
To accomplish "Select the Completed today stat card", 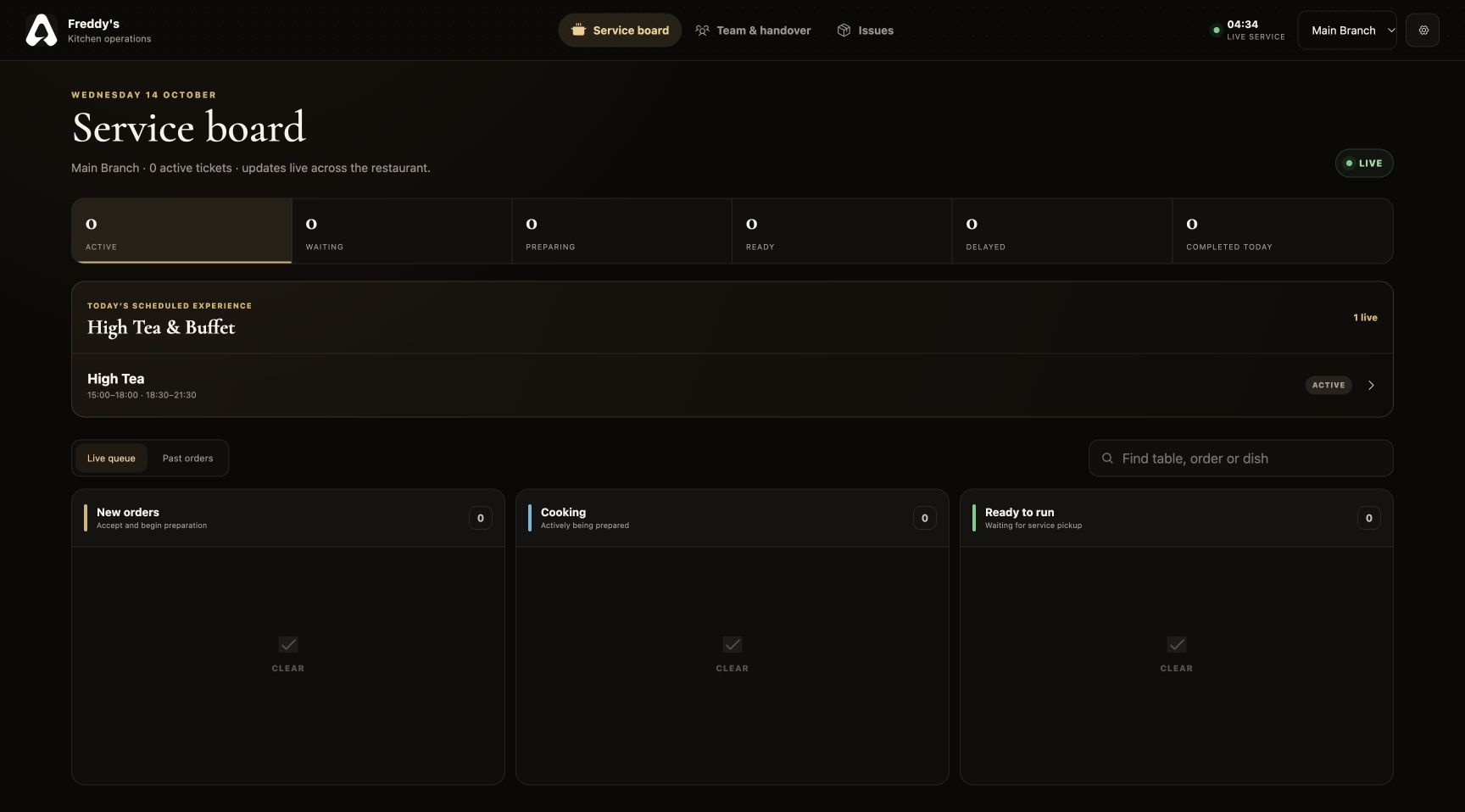I will pyautogui.click(x=1283, y=231).
